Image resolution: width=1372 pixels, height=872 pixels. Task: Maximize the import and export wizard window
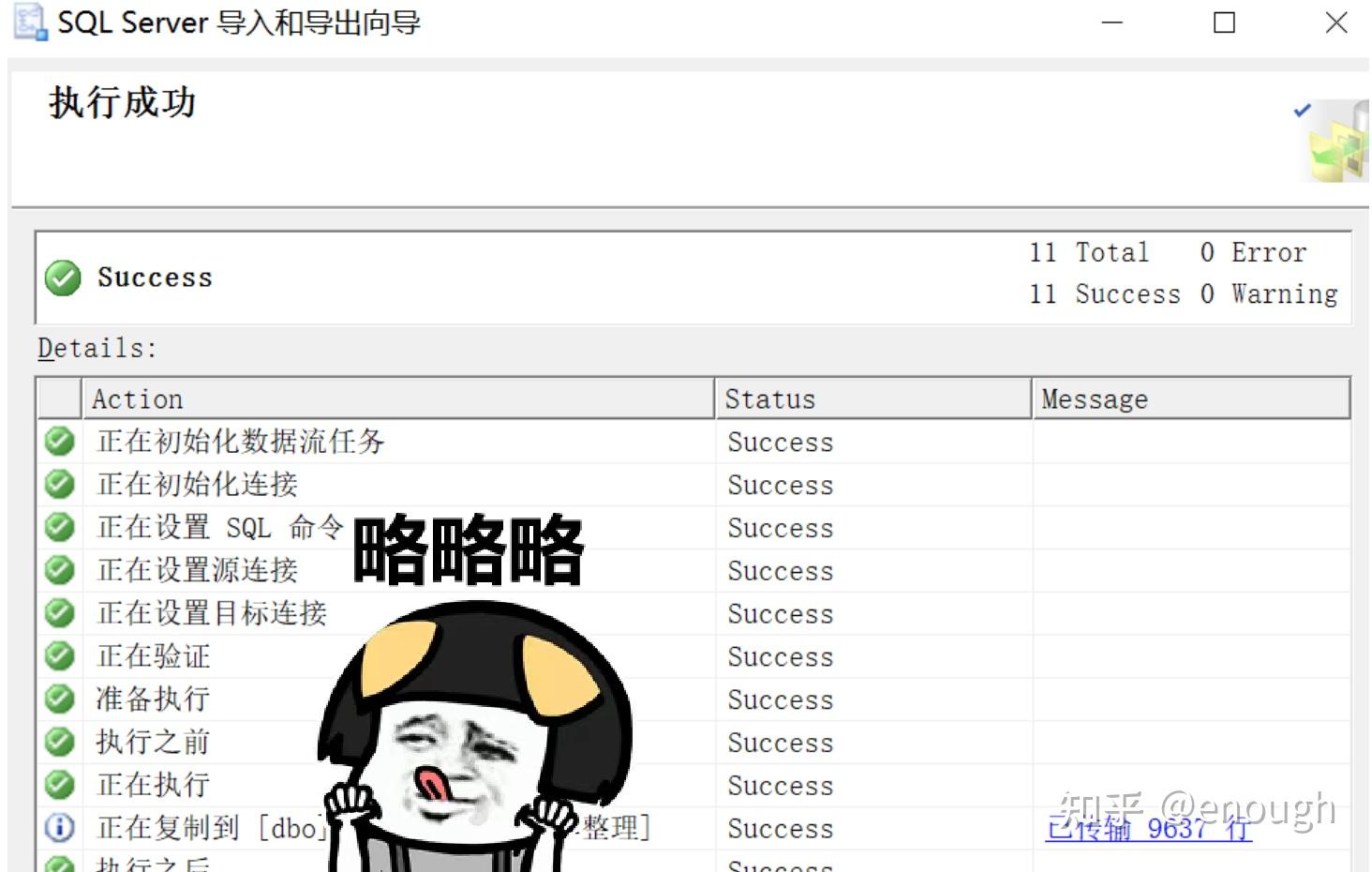(1224, 23)
